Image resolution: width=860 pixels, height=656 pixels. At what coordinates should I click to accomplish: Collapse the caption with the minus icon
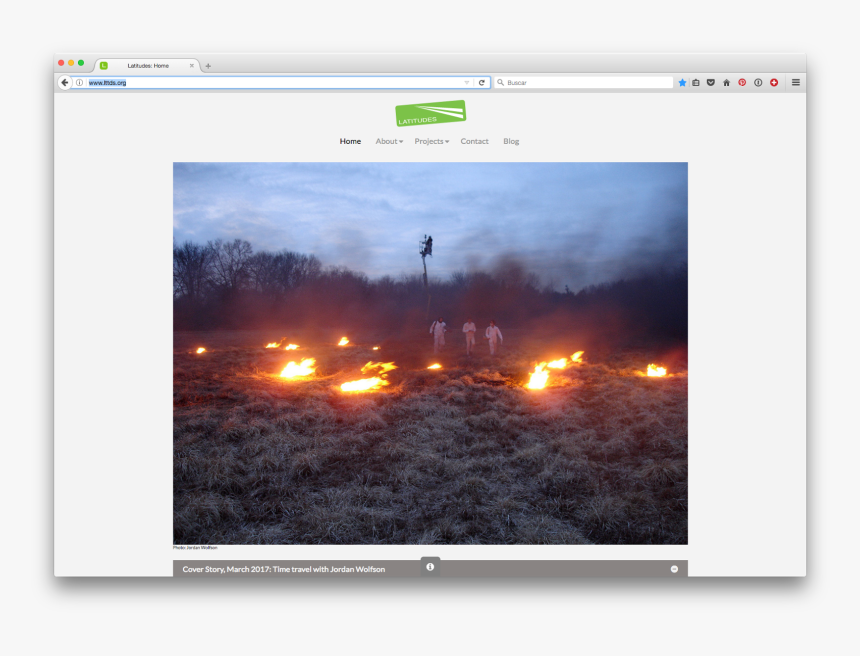tap(675, 567)
